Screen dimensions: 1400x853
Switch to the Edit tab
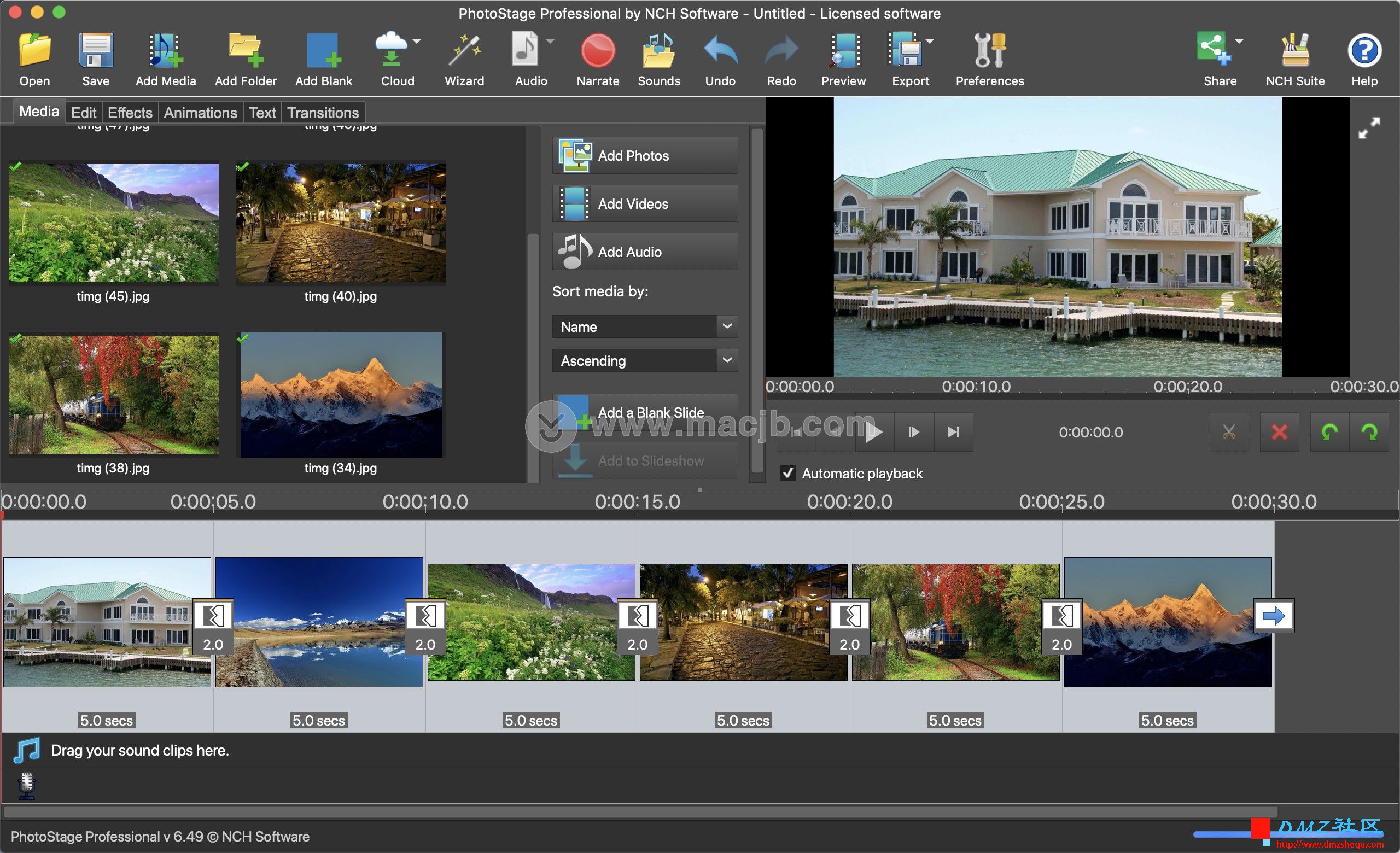point(84,113)
